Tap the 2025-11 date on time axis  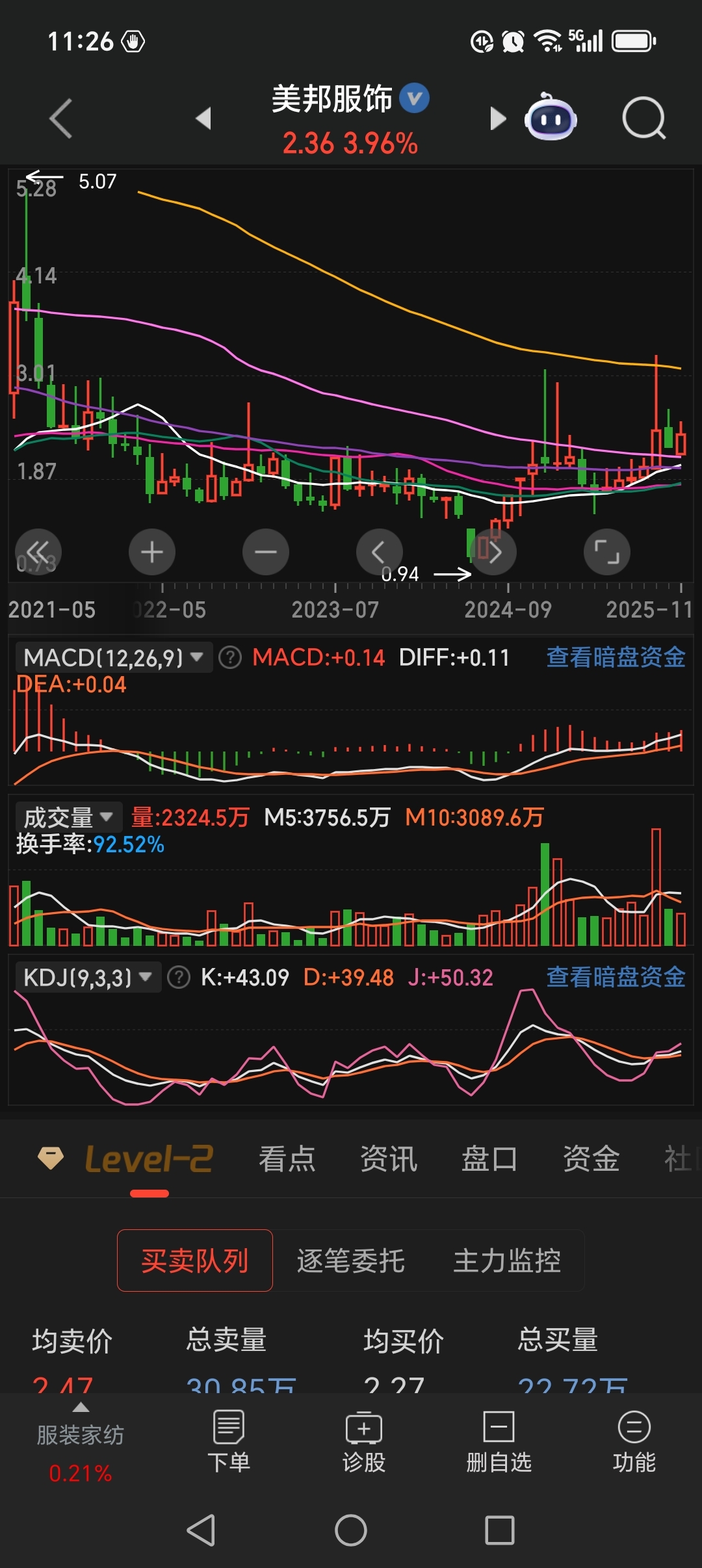point(649,610)
